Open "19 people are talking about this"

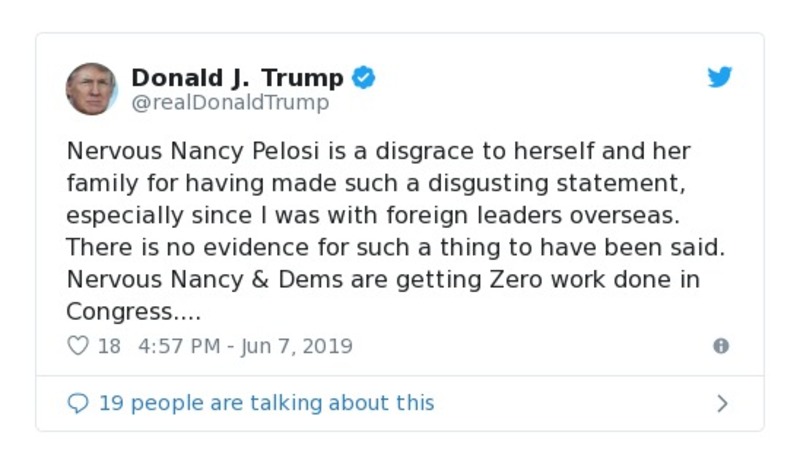click(266, 403)
